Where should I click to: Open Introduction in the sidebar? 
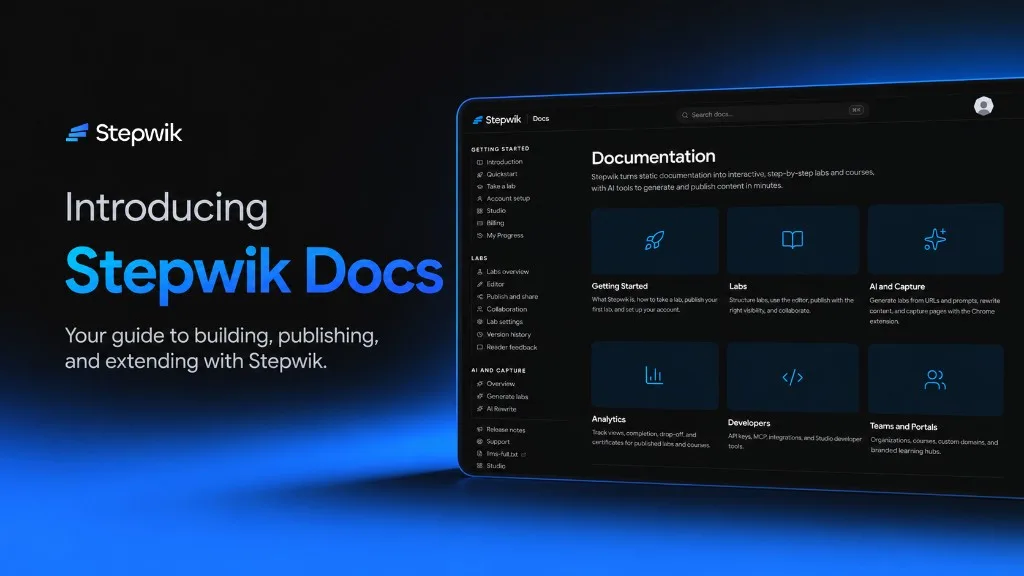(x=504, y=162)
